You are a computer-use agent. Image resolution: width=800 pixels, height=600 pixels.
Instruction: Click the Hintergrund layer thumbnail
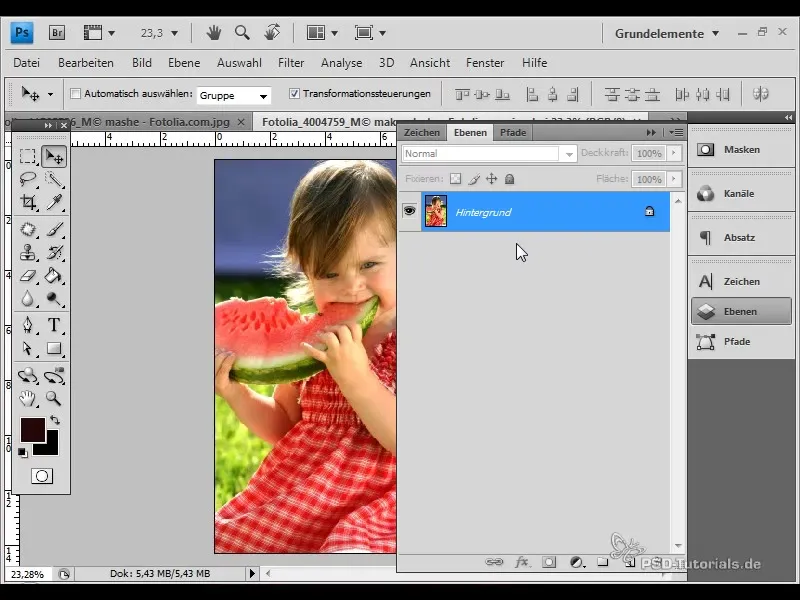[x=436, y=211]
